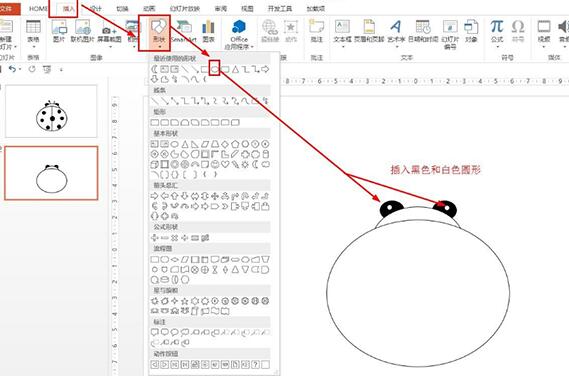Switch to the HOME ribbon tab

coord(38,8)
